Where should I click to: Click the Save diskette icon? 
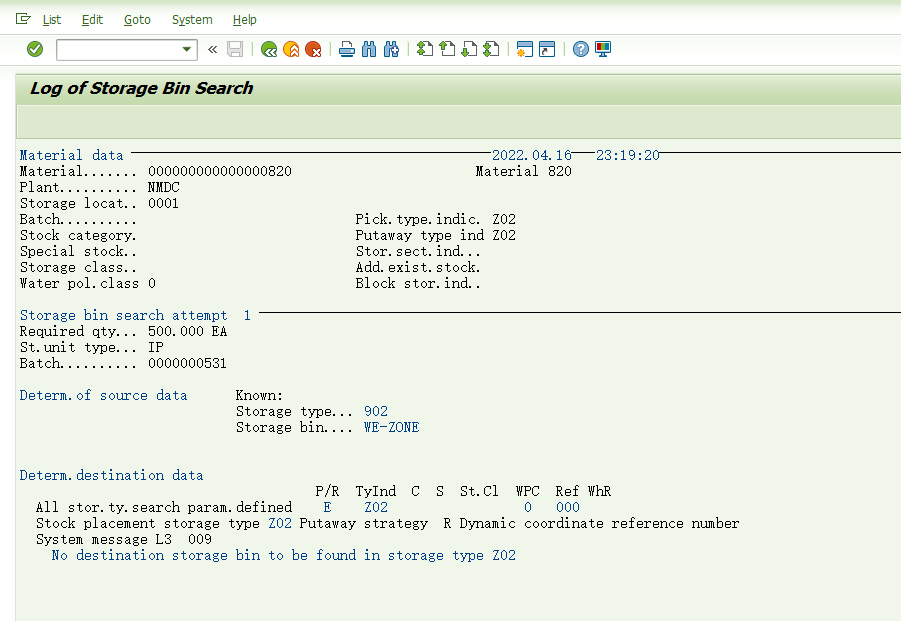235,49
